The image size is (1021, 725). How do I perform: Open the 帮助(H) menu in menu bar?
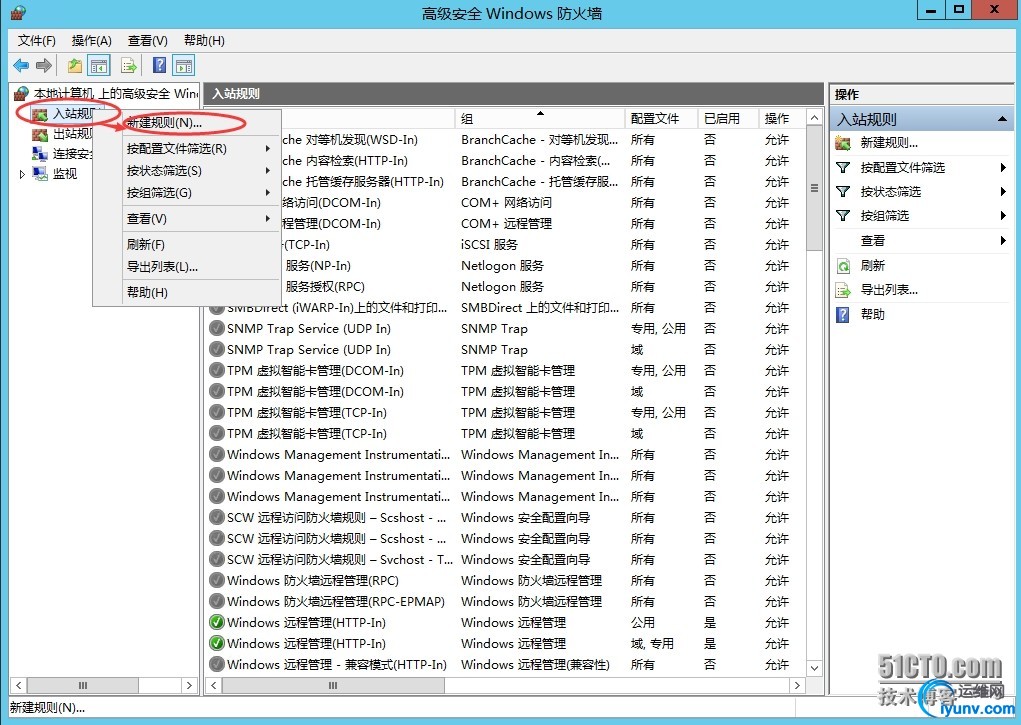[204, 41]
